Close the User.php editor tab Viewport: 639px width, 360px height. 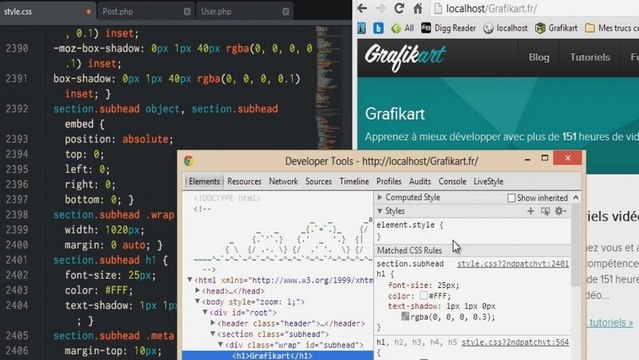(285, 11)
